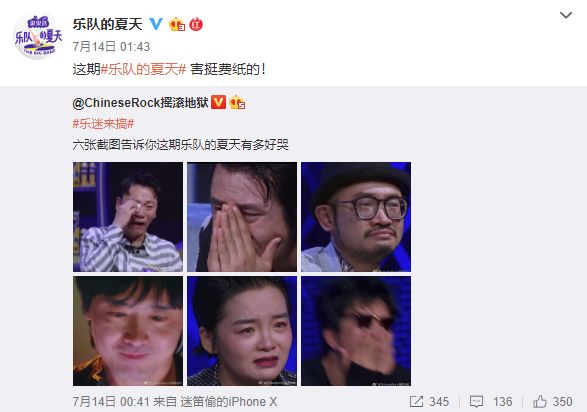Click the 迷笛偷的iPhone X source link

[x=228, y=402]
